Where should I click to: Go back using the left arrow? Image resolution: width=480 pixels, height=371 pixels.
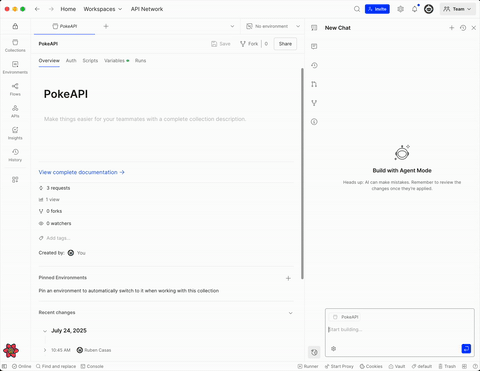[37, 9]
